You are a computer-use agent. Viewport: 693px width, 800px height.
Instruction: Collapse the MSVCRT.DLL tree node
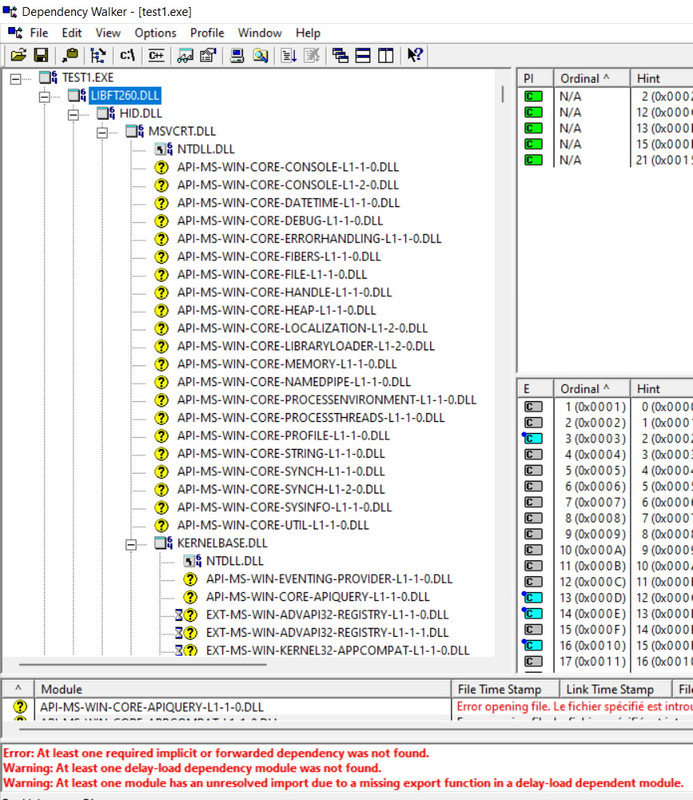[x=102, y=132]
